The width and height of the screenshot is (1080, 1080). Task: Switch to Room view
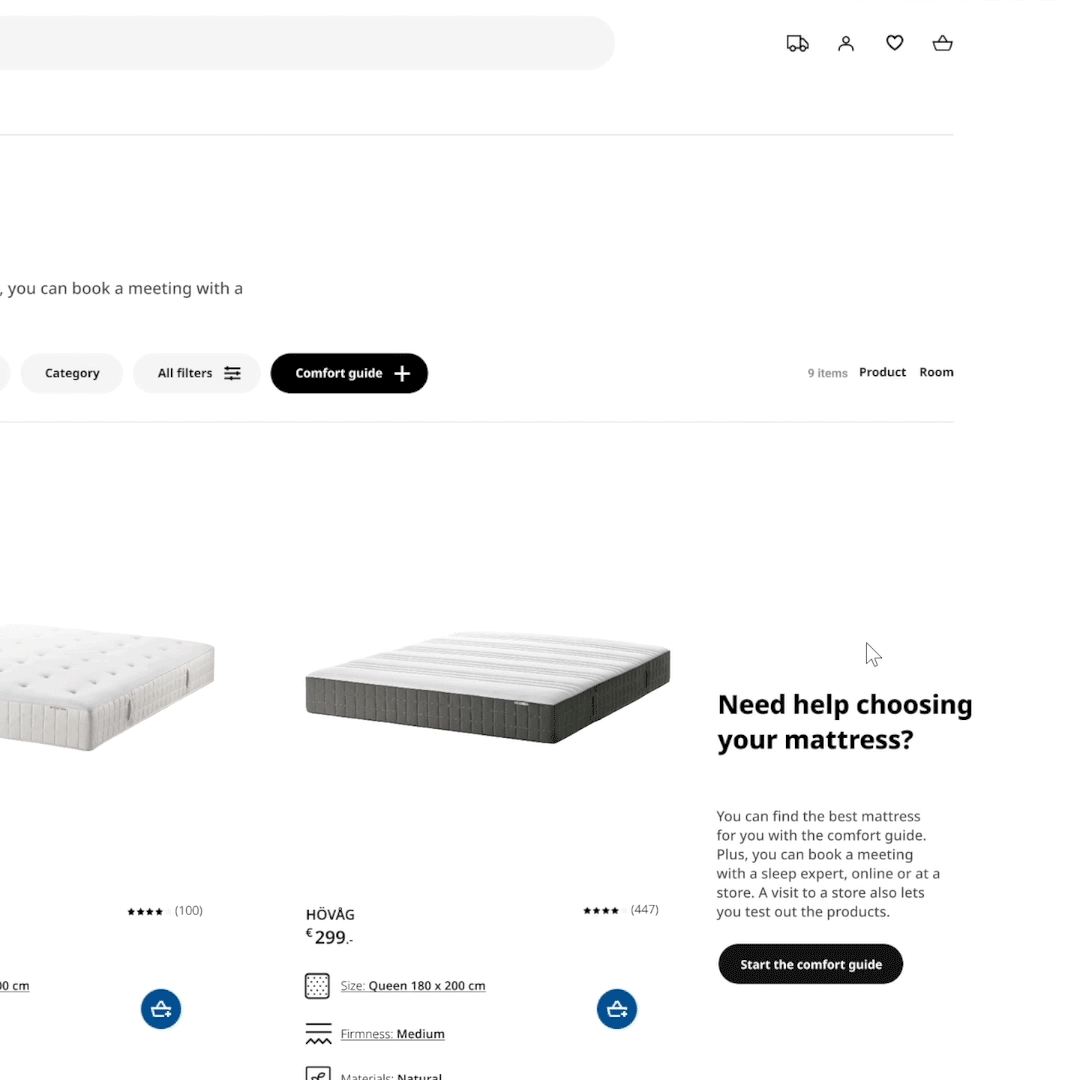click(x=936, y=372)
